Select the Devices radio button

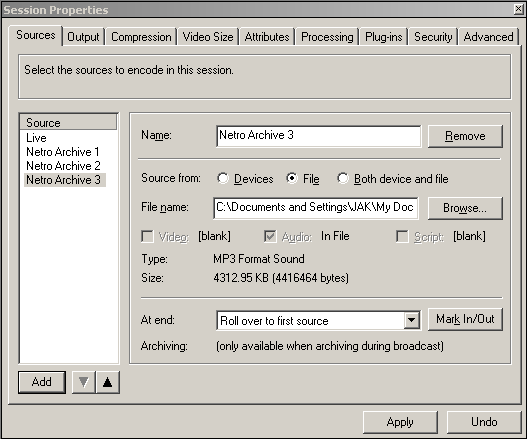(223, 178)
